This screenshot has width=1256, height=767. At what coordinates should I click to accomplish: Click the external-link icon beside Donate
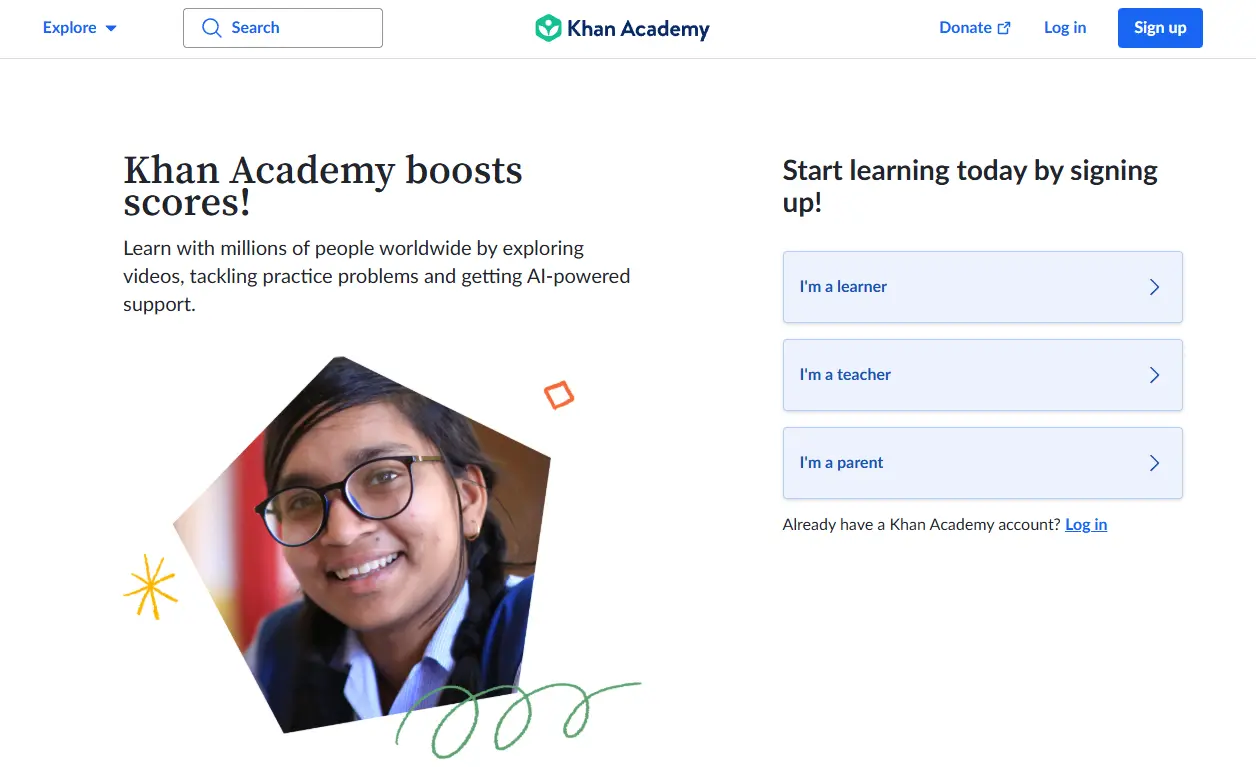(x=1003, y=27)
